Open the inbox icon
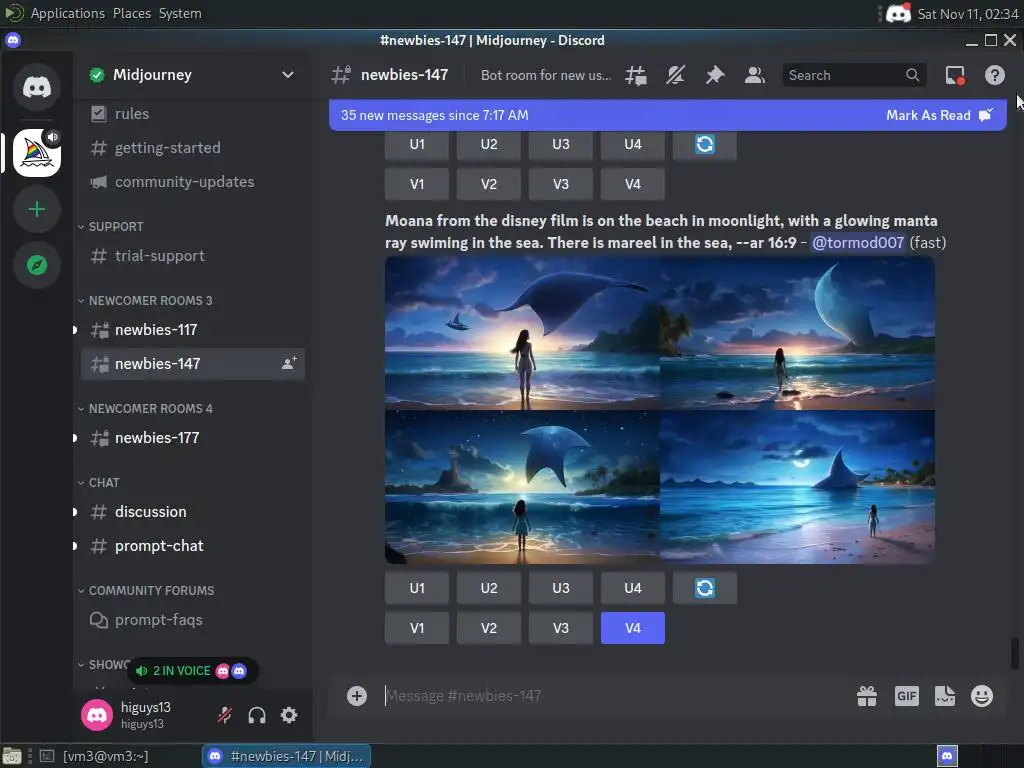Image resolution: width=1024 pixels, height=768 pixels. pos(955,75)
